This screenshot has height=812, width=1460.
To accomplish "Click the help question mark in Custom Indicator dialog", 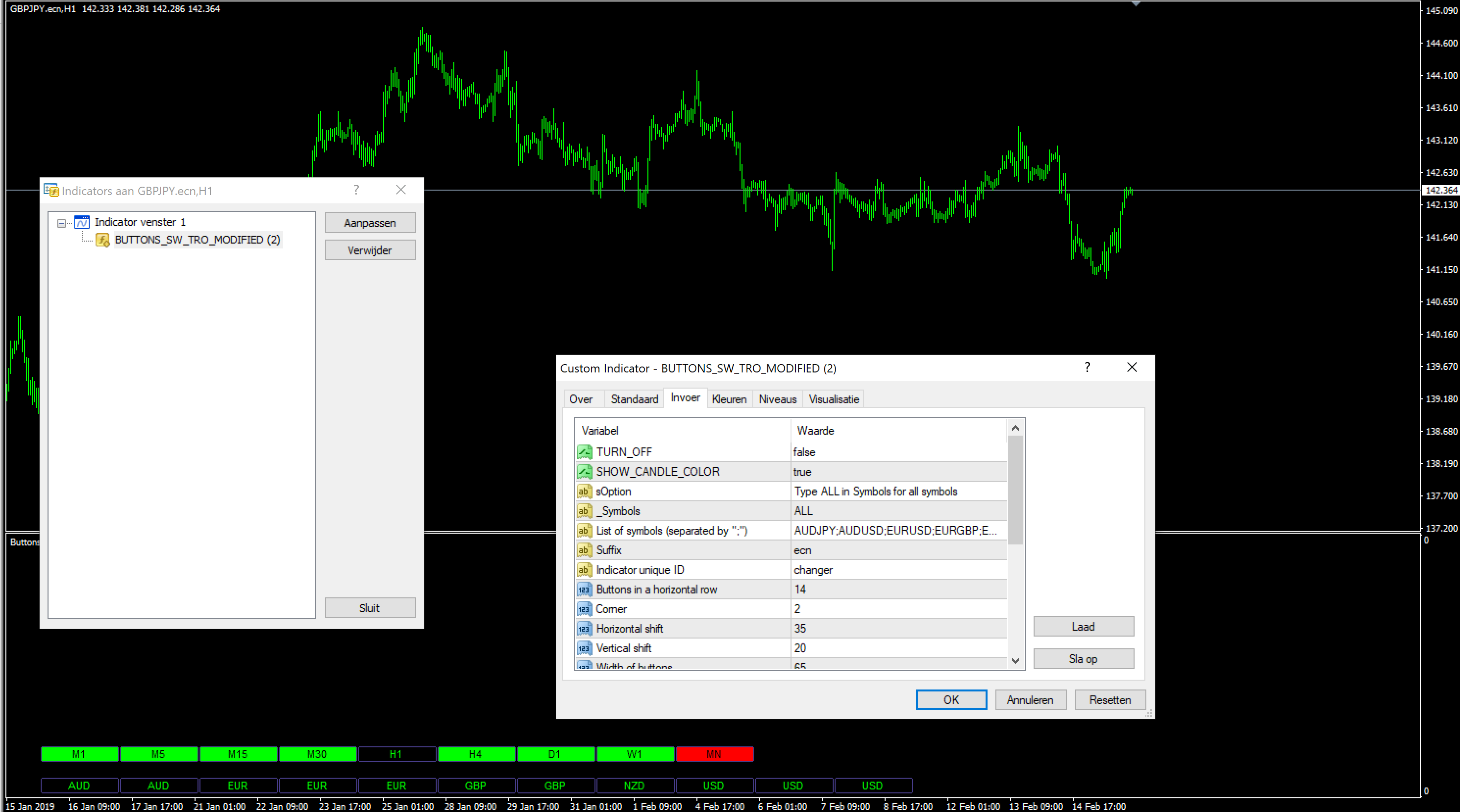I will (1087, 367).
